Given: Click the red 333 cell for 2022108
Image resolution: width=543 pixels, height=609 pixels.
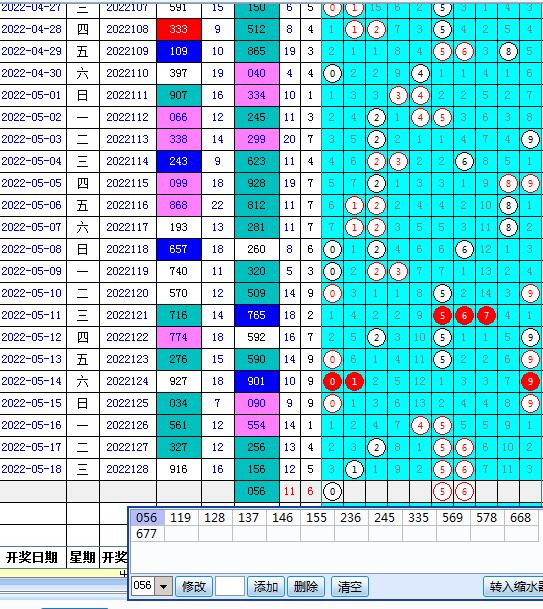Looking at the screenshot, I should [179, 29].
